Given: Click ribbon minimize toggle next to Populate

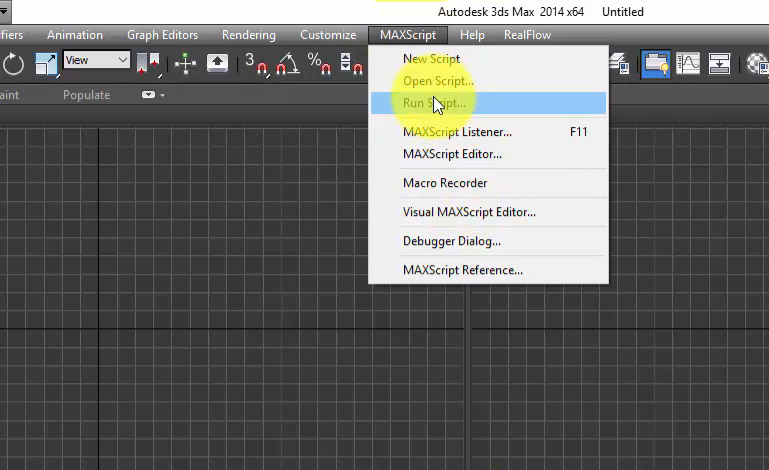Looking at the screenshot, I should [x=148, y=95].
